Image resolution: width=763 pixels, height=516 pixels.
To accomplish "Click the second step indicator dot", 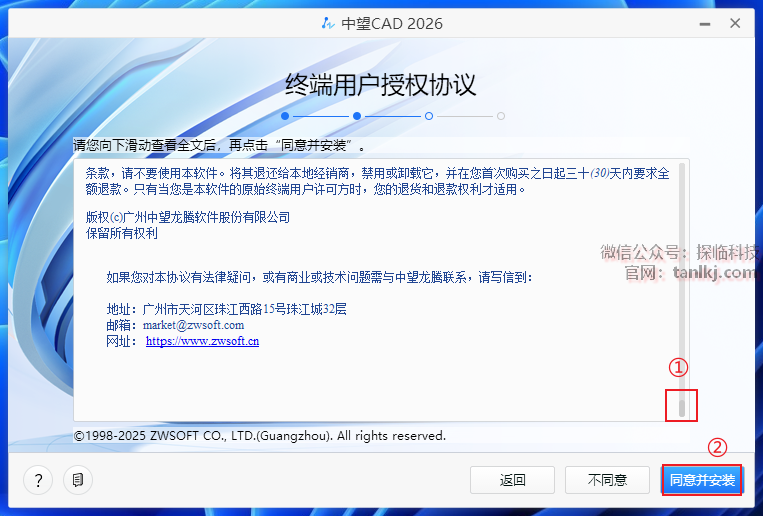I will [357, 116].
